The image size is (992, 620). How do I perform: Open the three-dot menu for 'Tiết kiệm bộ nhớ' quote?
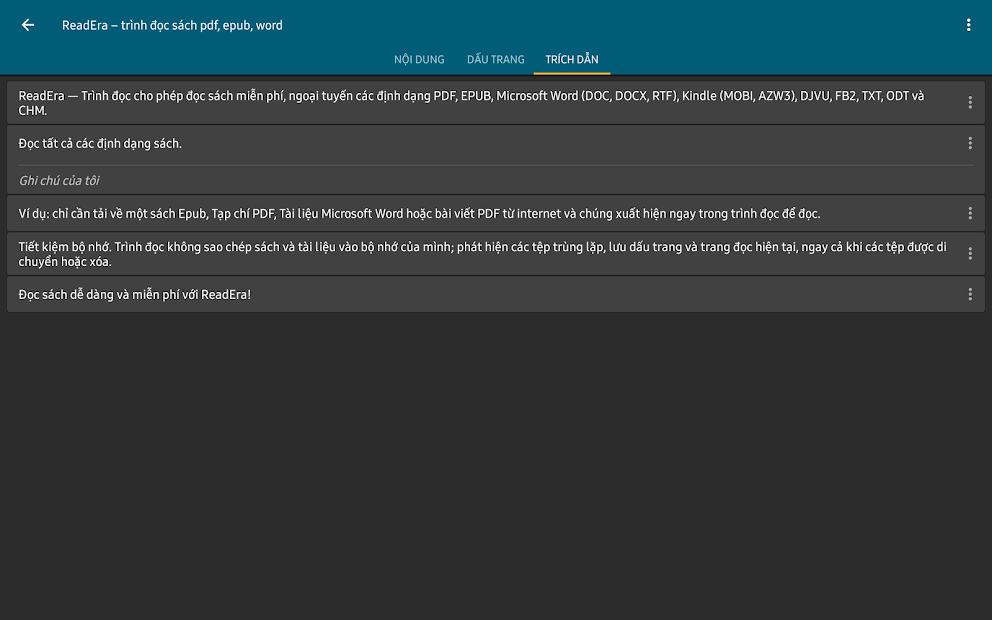click(970, 254)
